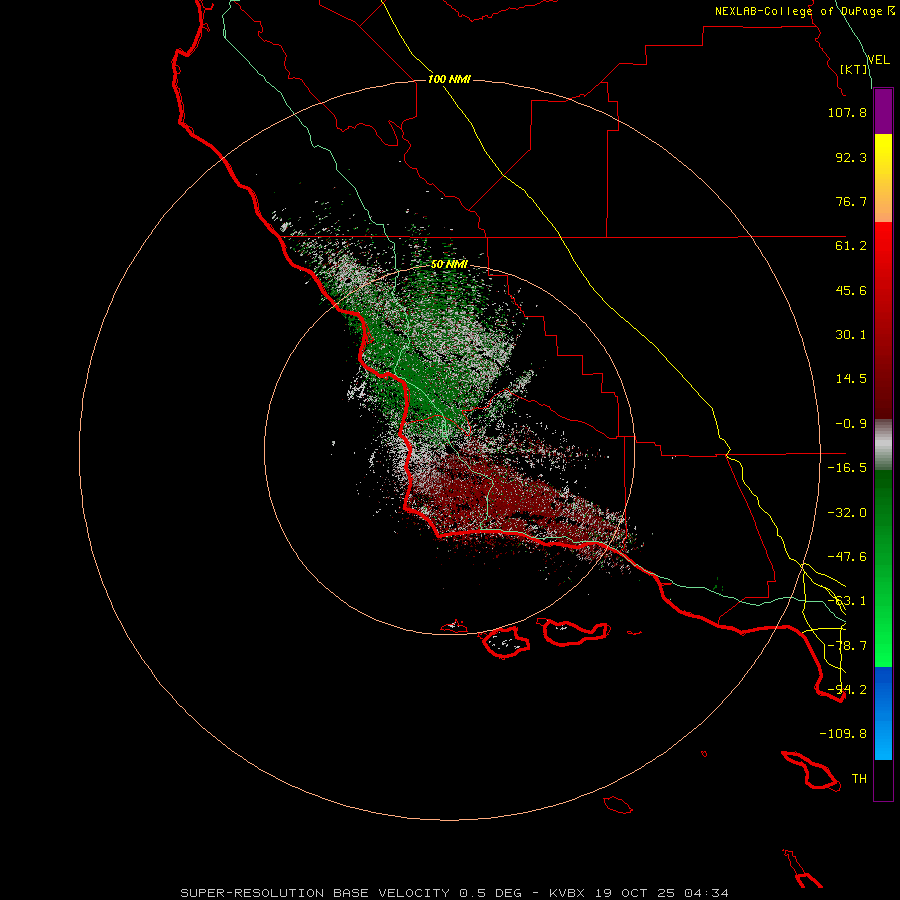Image resolution: width=900 pixels, height=900 pixels.
Task: Pick the green segment of the color bar
Action: click(x=883, y=568)
